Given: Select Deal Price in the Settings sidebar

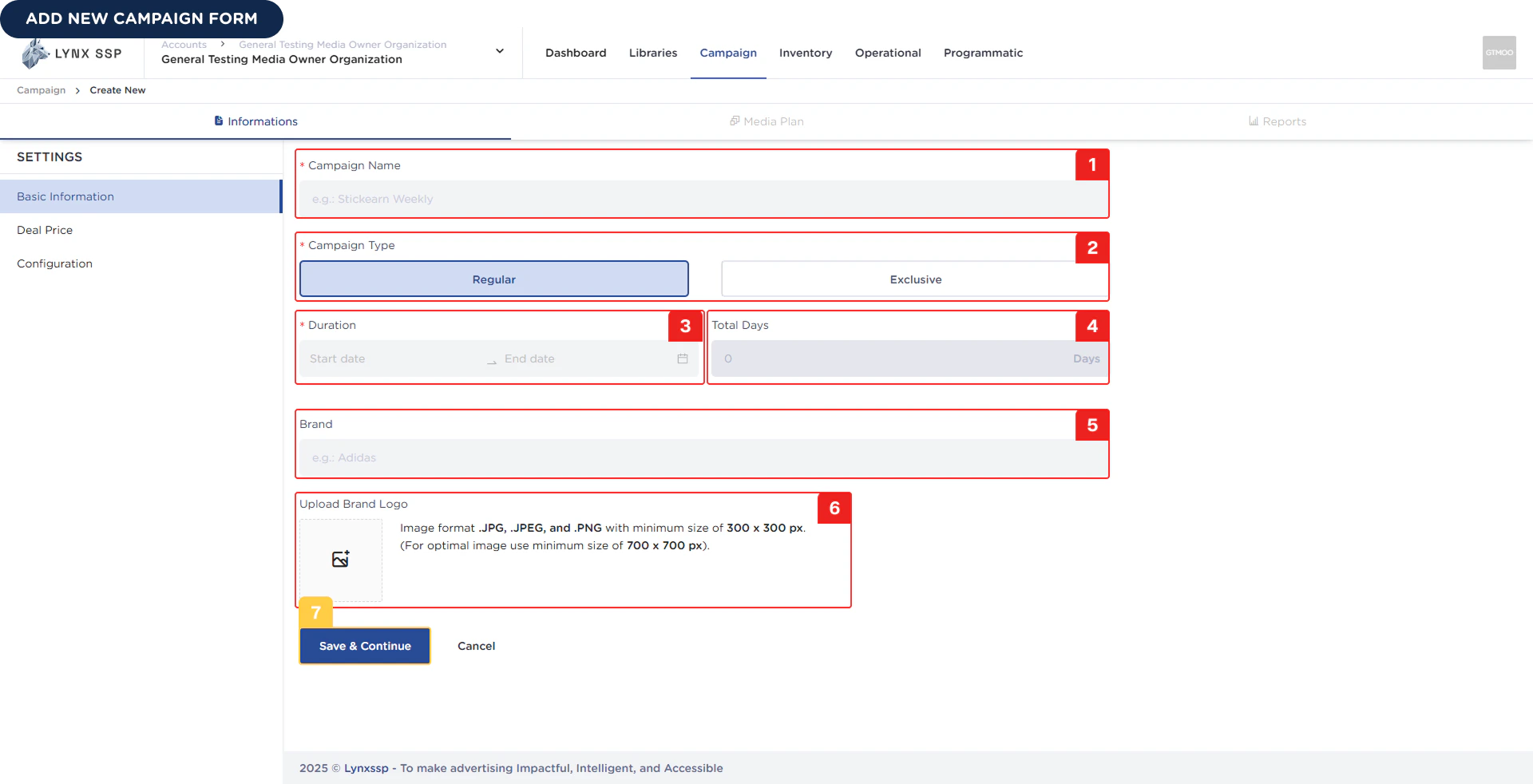Looking at the screenshot, I should (45, 230).
